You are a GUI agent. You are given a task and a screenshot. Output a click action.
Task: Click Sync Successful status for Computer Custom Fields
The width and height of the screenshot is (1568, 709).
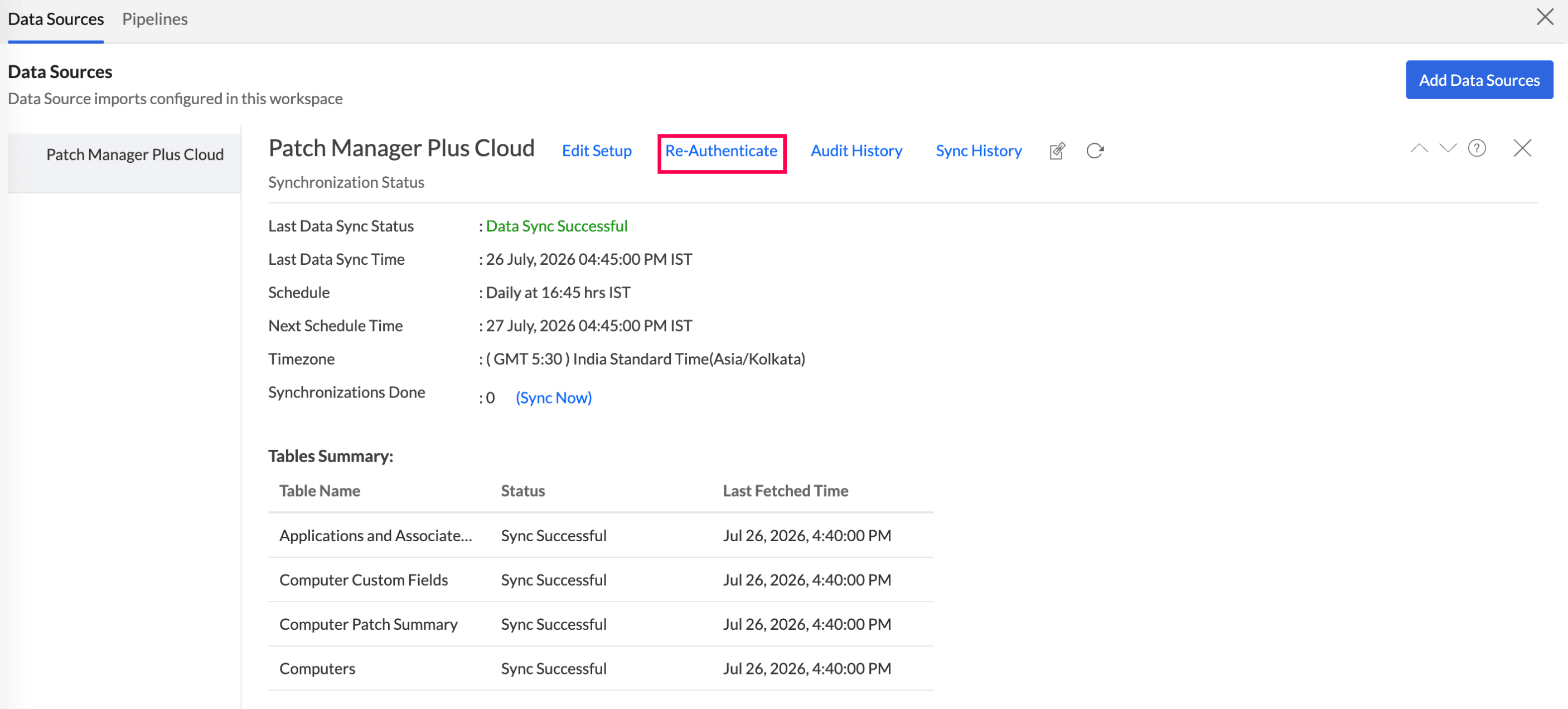554,580
